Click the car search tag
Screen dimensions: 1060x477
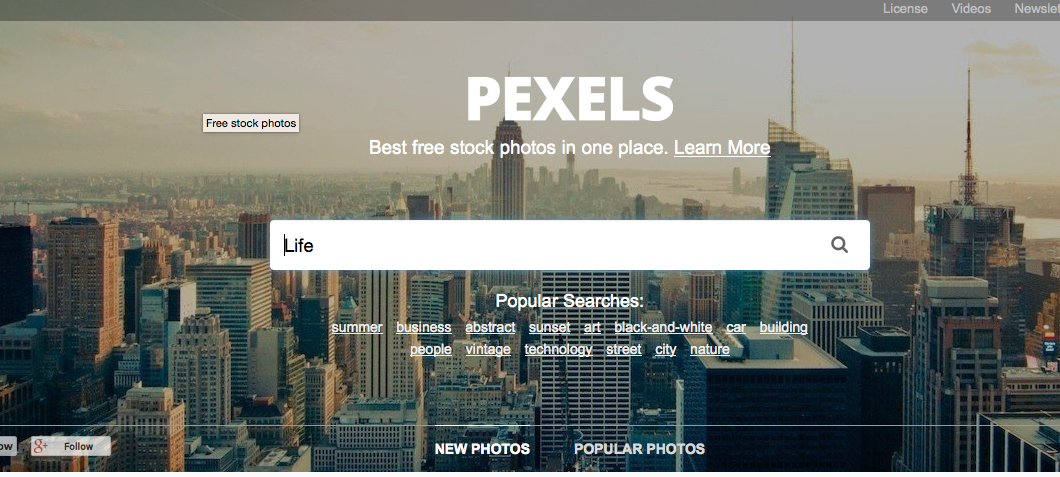point(736,327)
